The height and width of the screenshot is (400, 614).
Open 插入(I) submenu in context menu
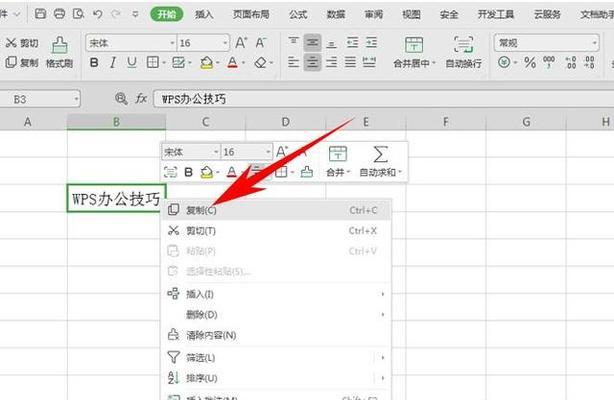[276, 294]
